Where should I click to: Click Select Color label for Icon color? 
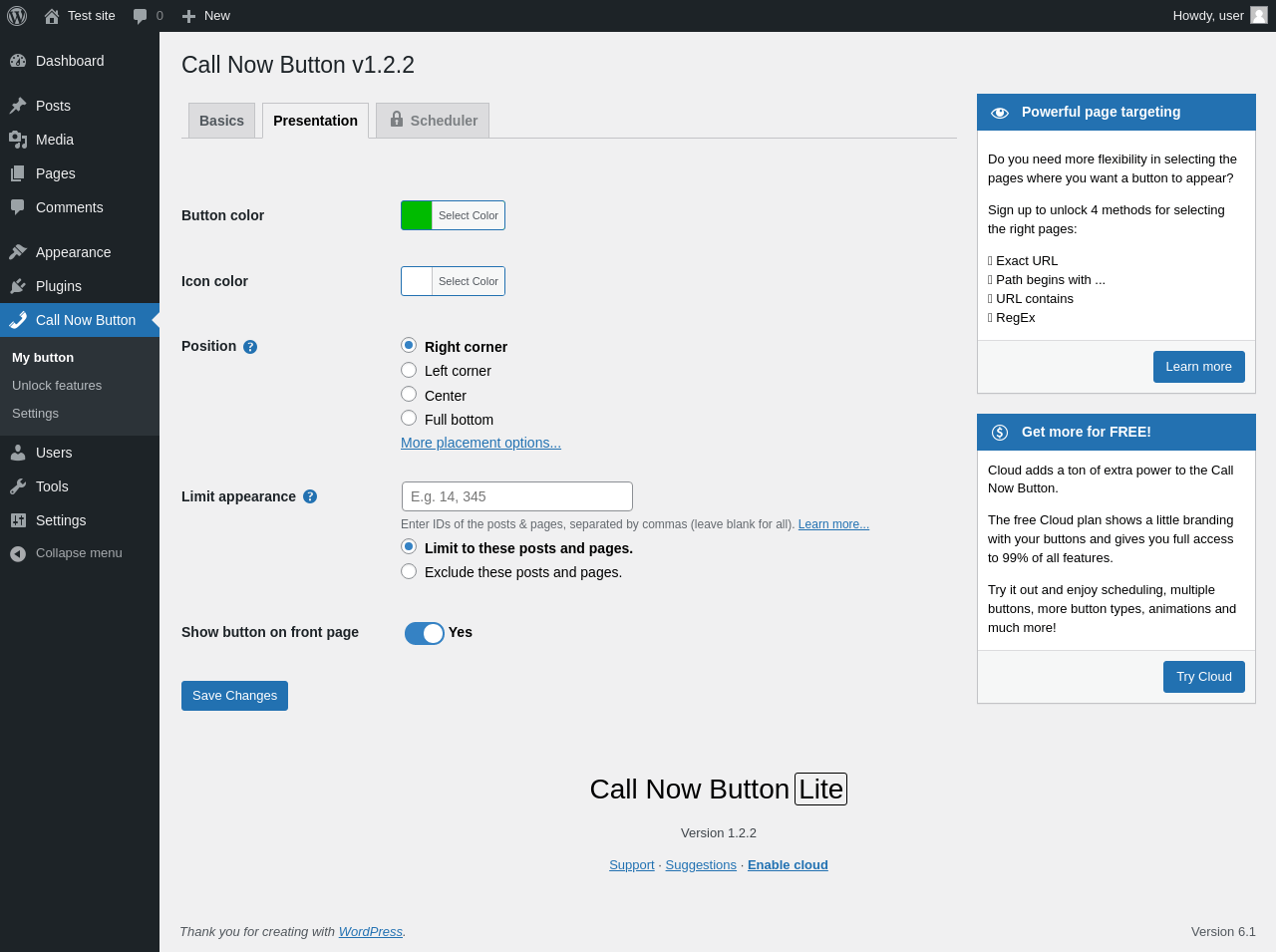[469, 281]
